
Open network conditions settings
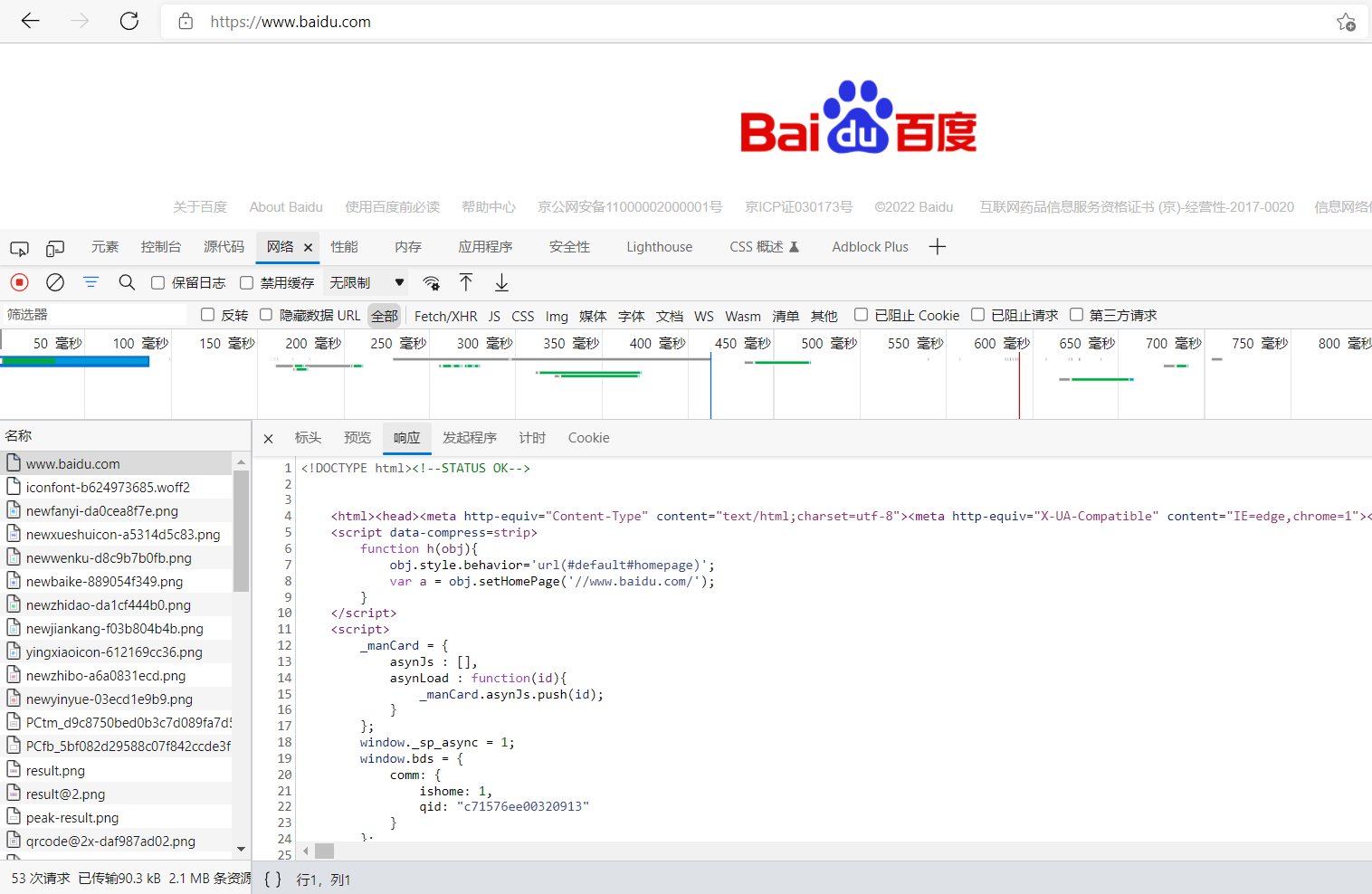[432, 282]
